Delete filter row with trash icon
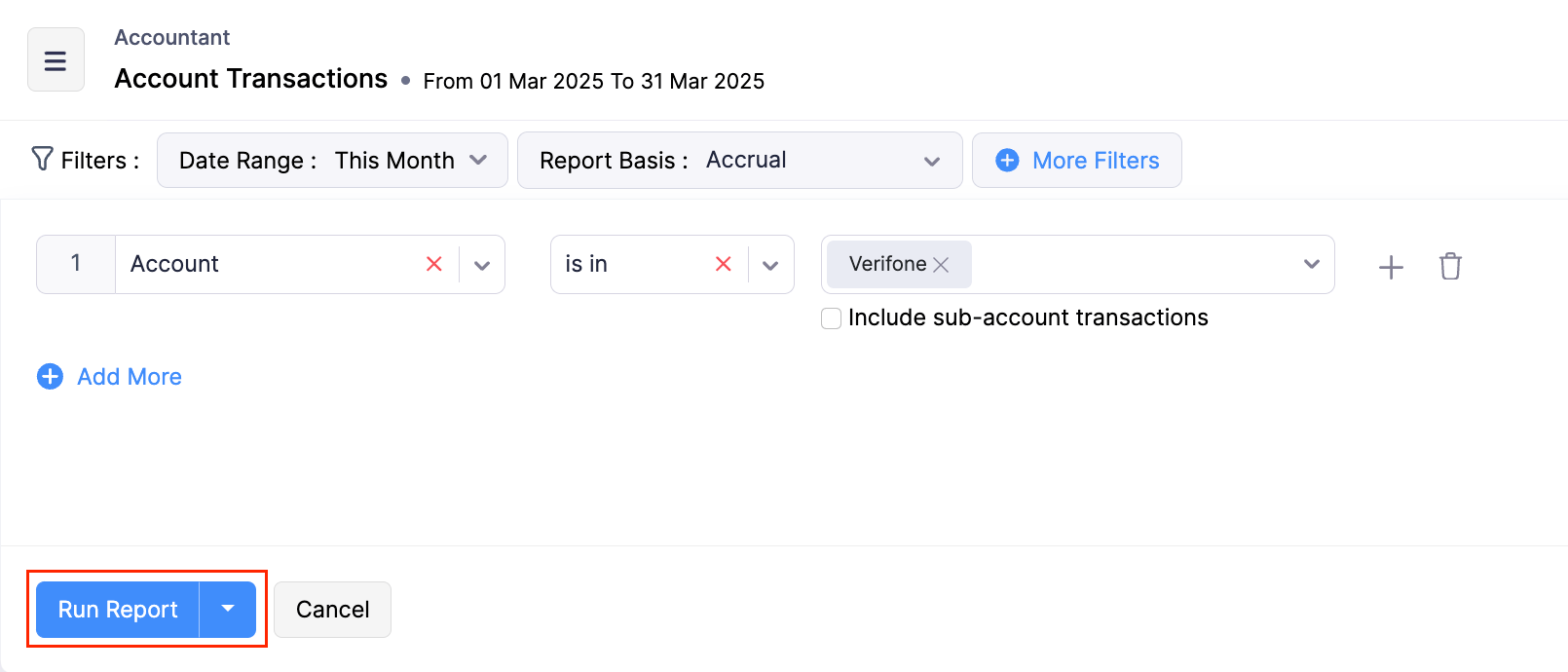Screen dimensions: 1568x672 click(x=1450, y=266)
